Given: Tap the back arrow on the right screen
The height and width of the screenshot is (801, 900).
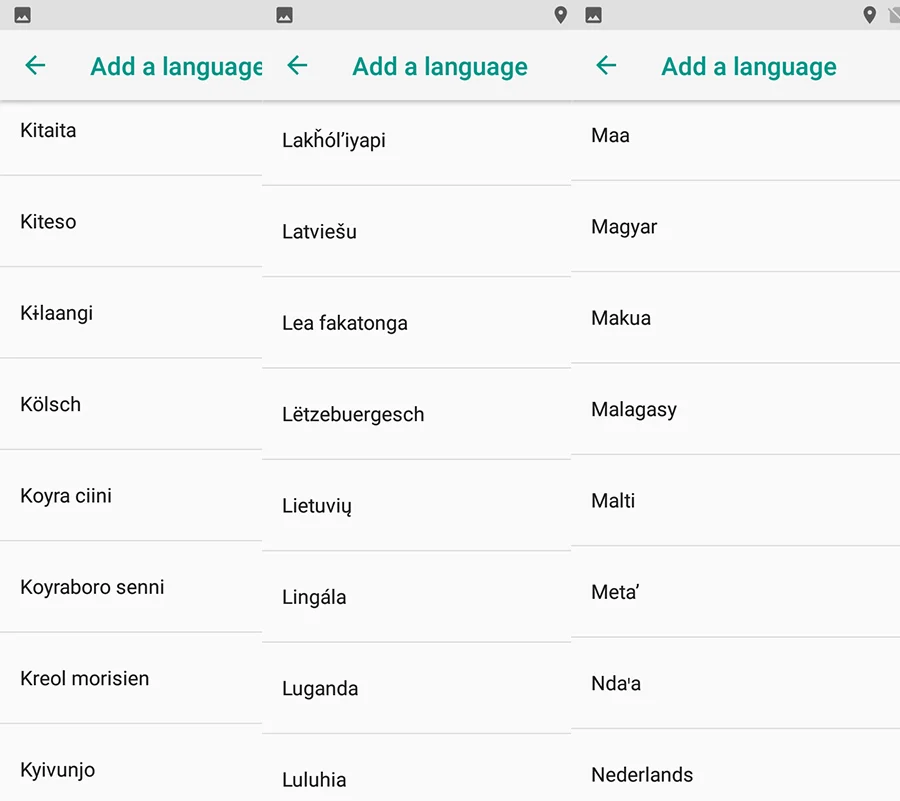Looking at the screenshot, I should coord(606,65).
